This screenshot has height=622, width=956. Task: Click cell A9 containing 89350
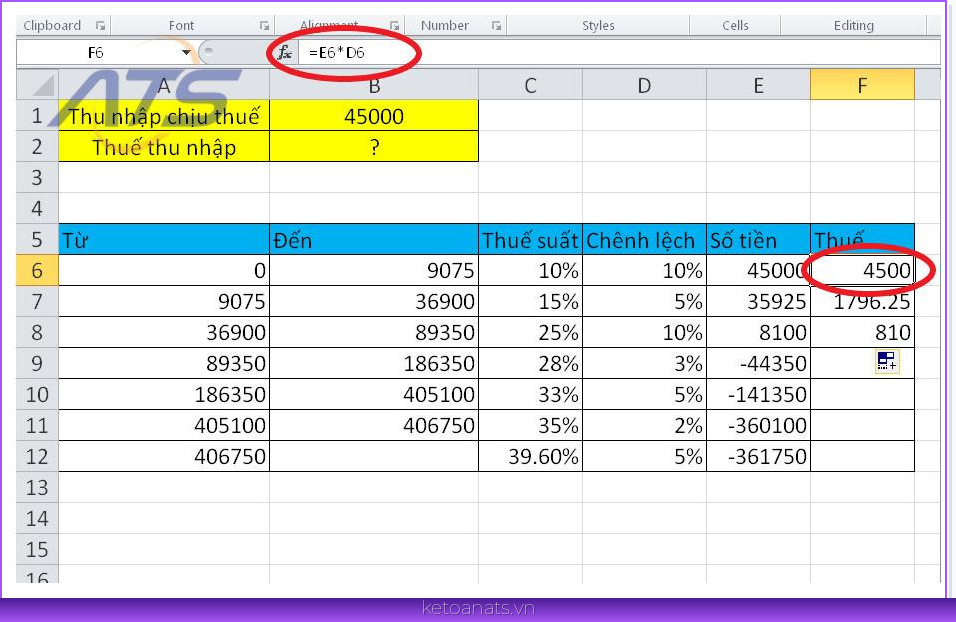[x=164, y=363]
